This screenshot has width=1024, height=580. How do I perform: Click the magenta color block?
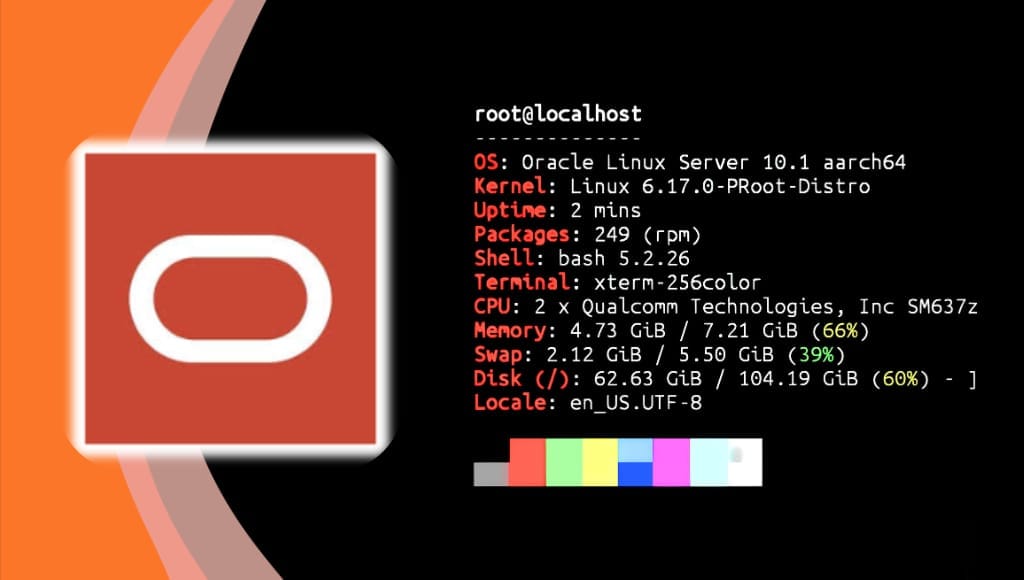[671, 462]
